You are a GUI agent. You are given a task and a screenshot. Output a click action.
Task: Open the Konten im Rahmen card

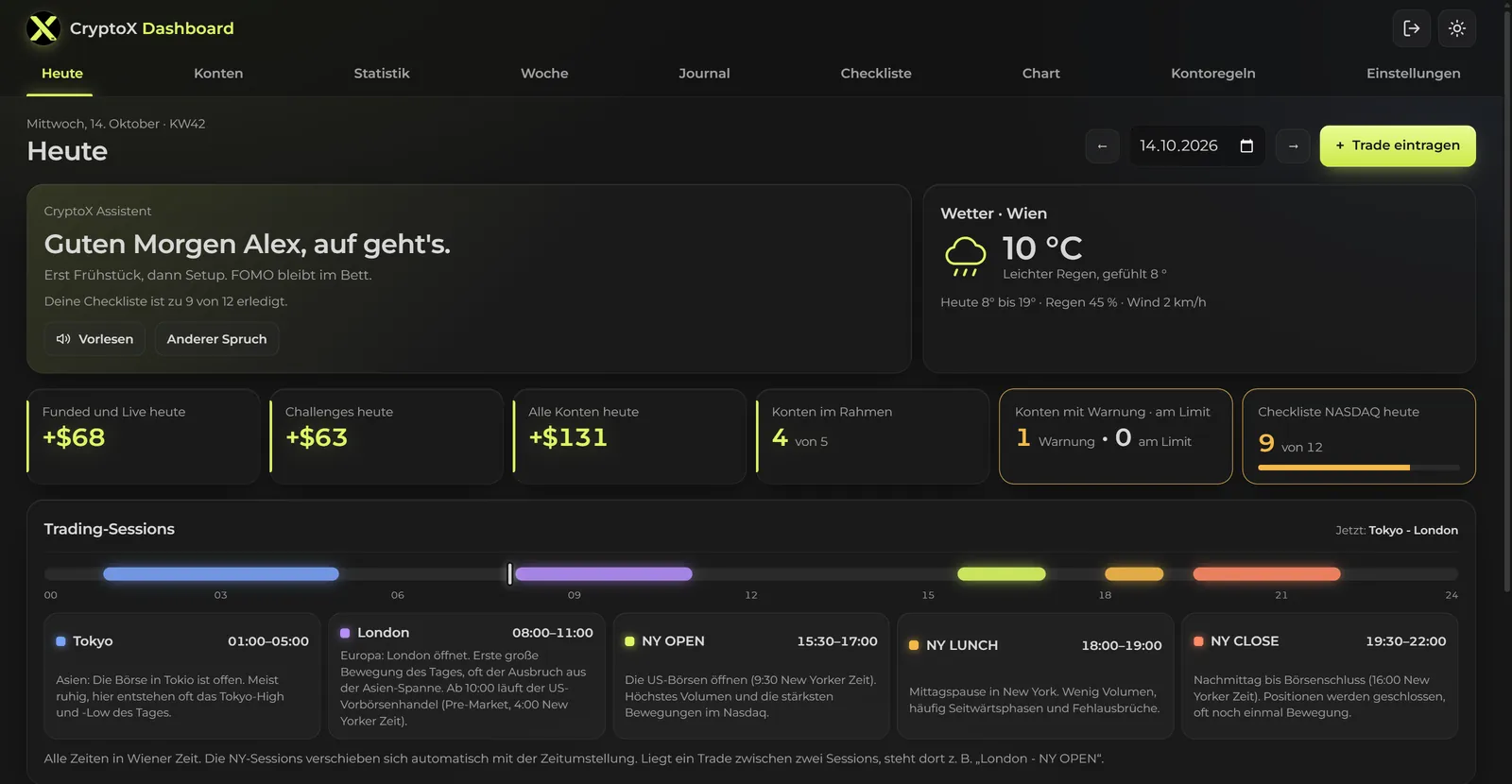(873, 436)
